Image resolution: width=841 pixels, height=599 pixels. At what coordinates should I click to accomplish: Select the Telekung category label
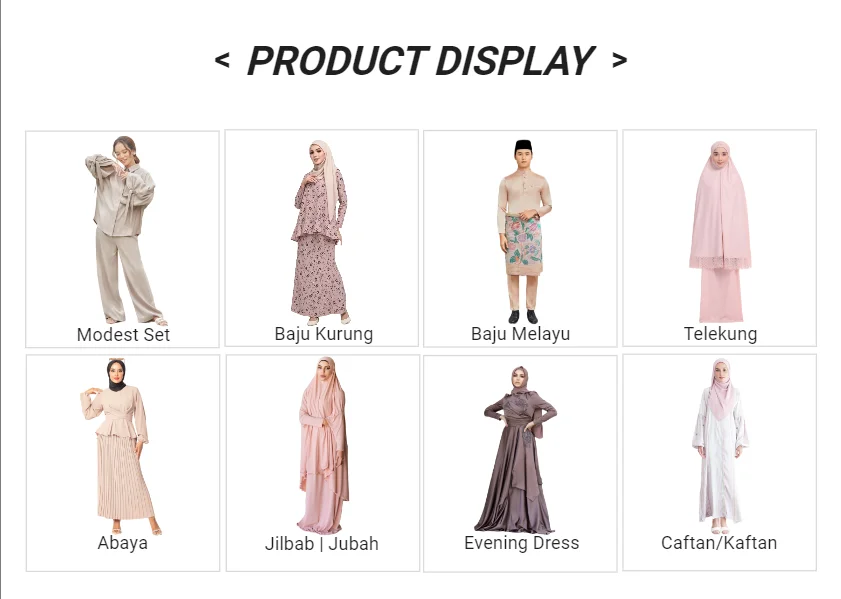pyautogui.click(x=720, y=334)
